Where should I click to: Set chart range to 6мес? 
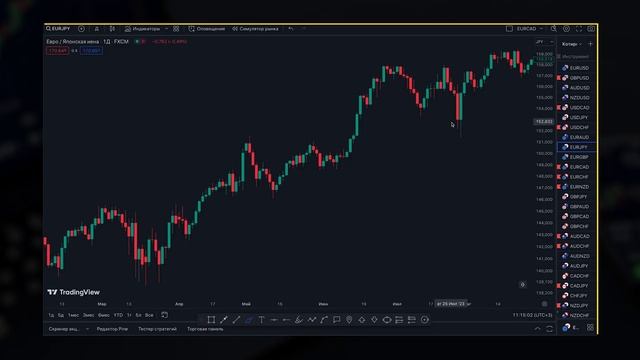104,315
